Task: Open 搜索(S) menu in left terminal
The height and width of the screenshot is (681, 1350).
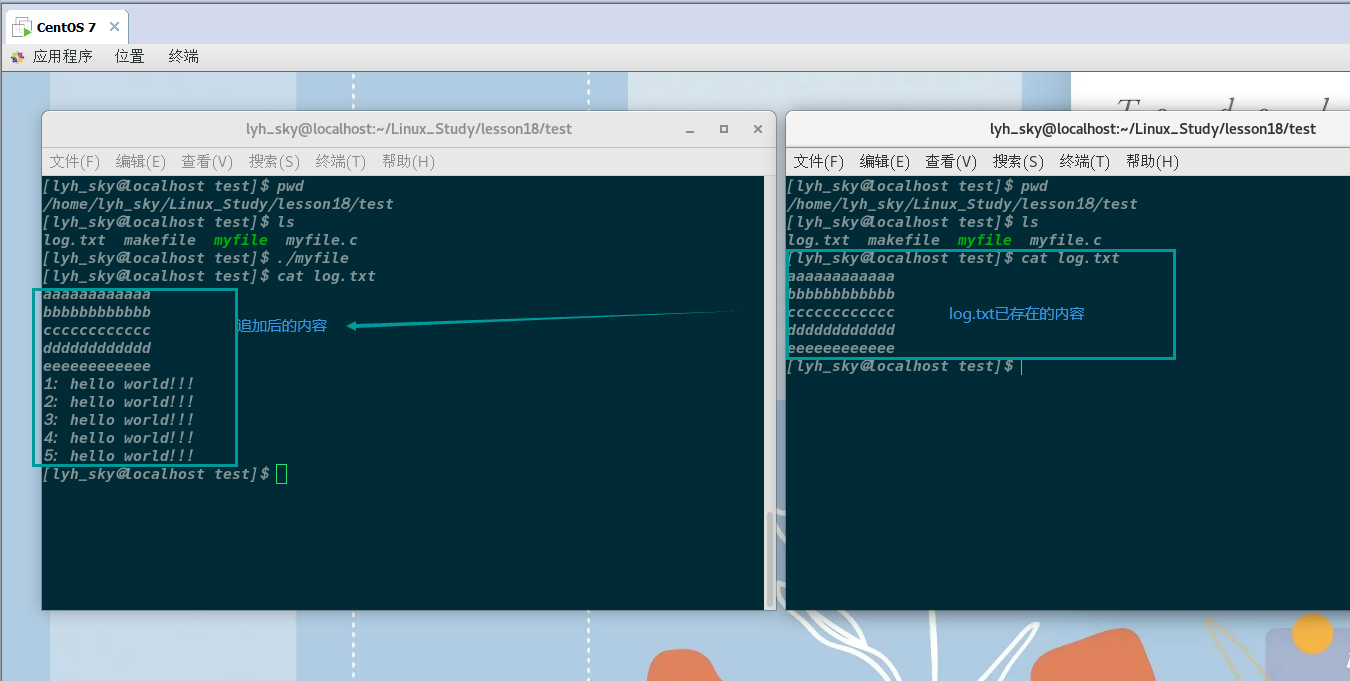Action: click(x=274, y=161)
